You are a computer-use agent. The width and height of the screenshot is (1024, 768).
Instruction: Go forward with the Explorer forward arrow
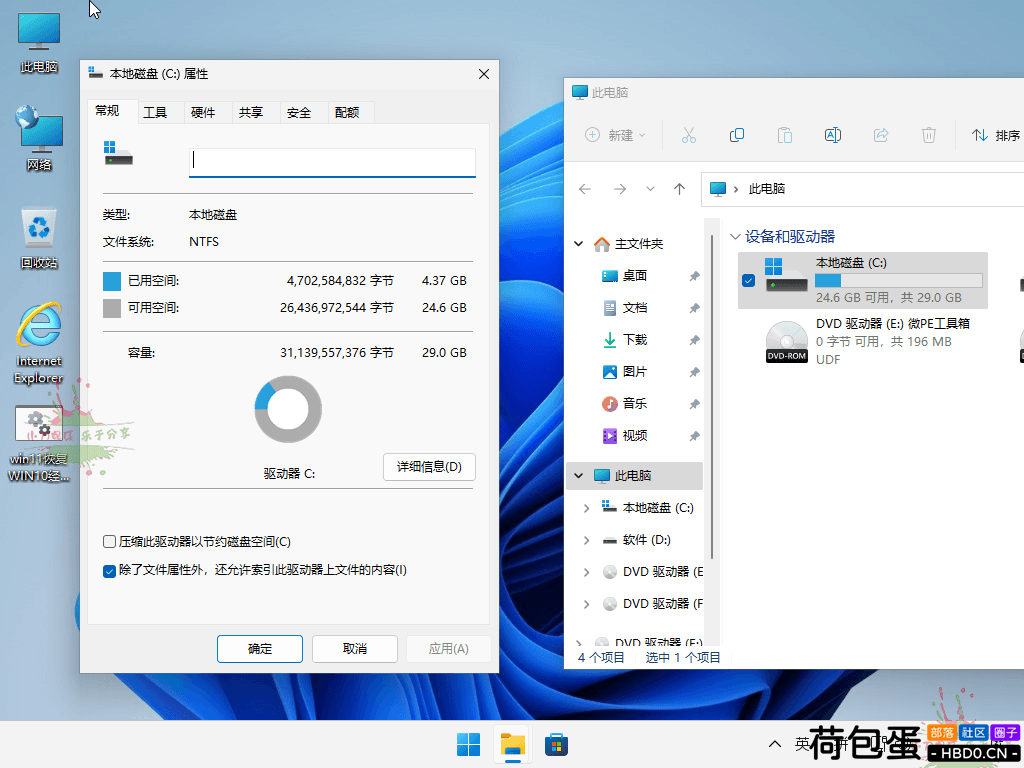pos(620,189)
